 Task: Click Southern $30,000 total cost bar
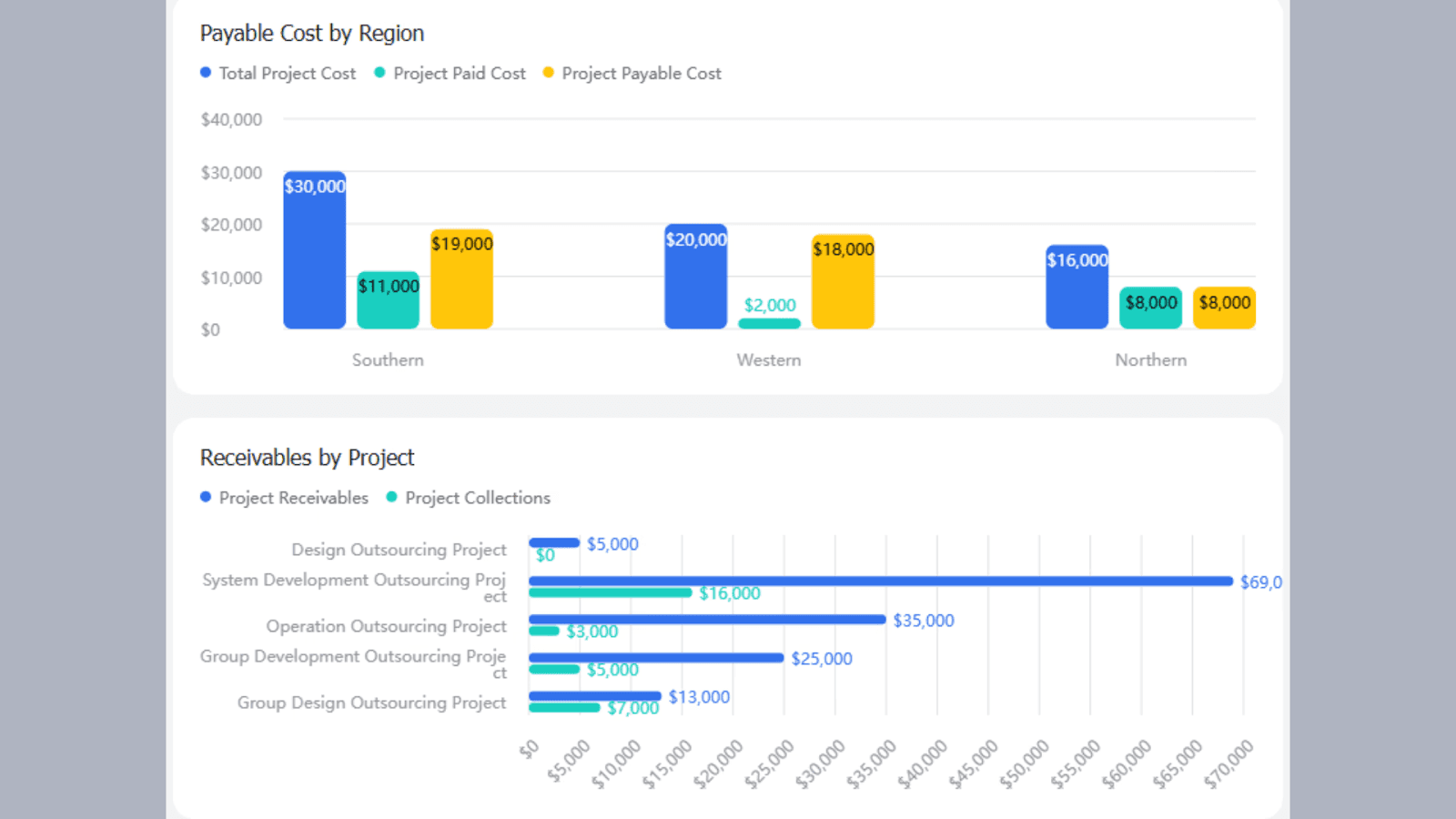[315, 250]
